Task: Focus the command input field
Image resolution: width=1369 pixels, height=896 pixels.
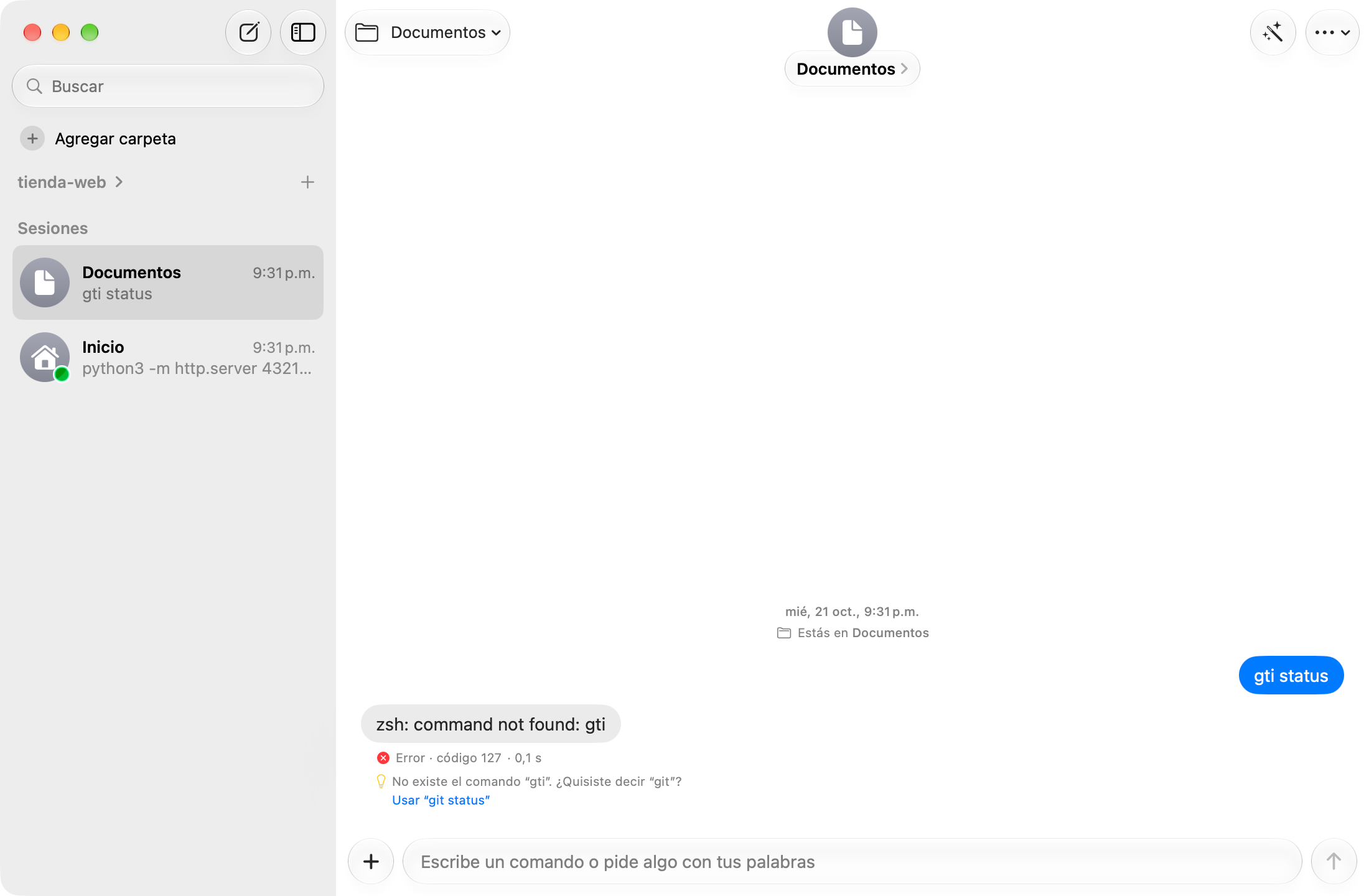Action: tap(853, 861)
